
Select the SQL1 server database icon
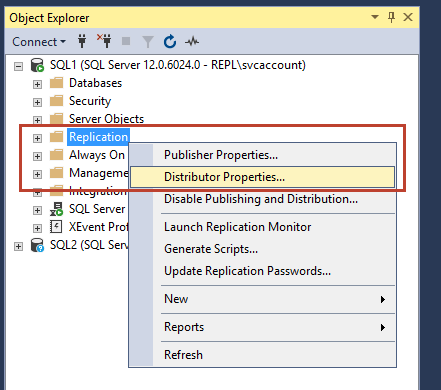point(37,65)
